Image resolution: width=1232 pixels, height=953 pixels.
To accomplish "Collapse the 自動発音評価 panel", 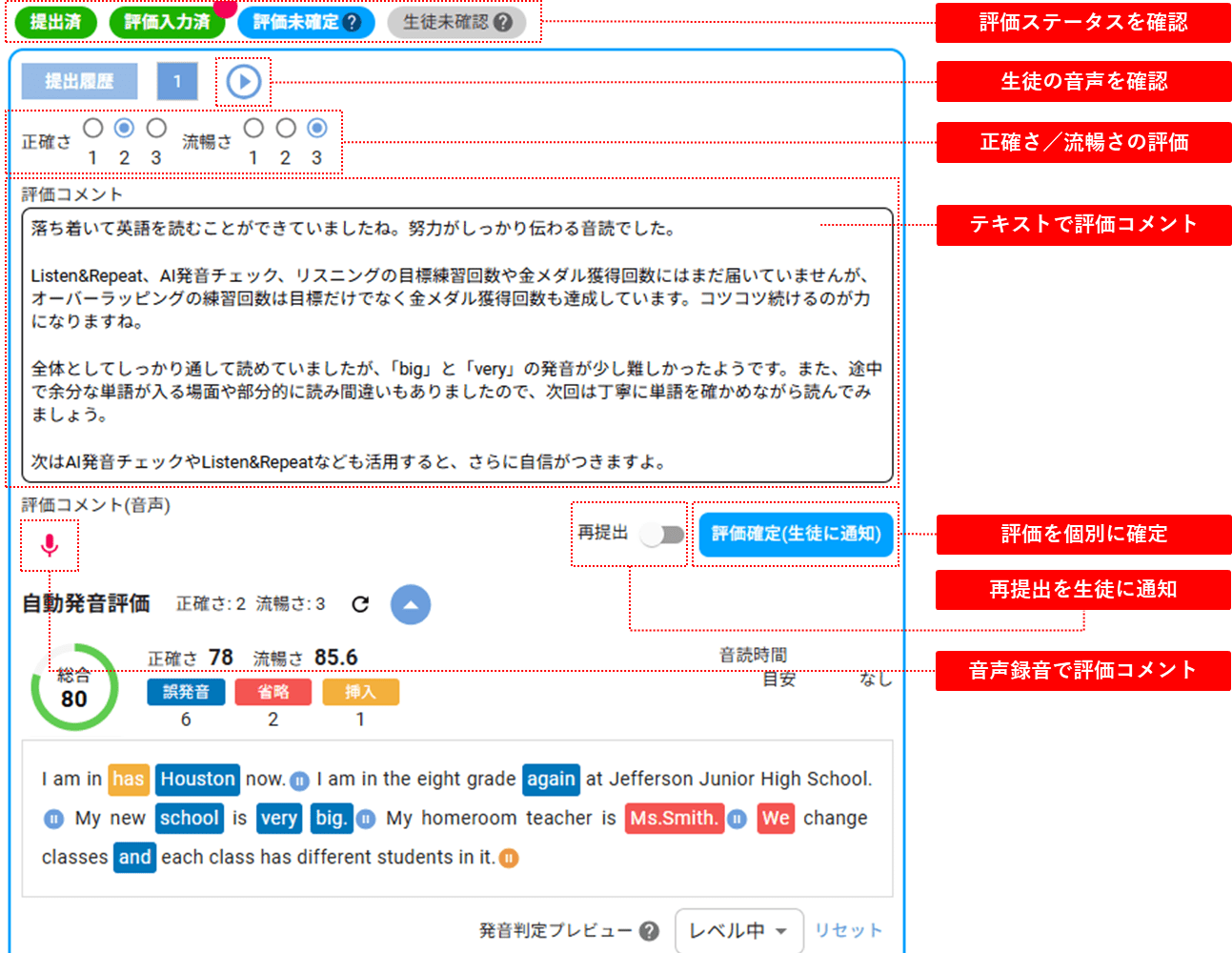I will tap(411, 604).
